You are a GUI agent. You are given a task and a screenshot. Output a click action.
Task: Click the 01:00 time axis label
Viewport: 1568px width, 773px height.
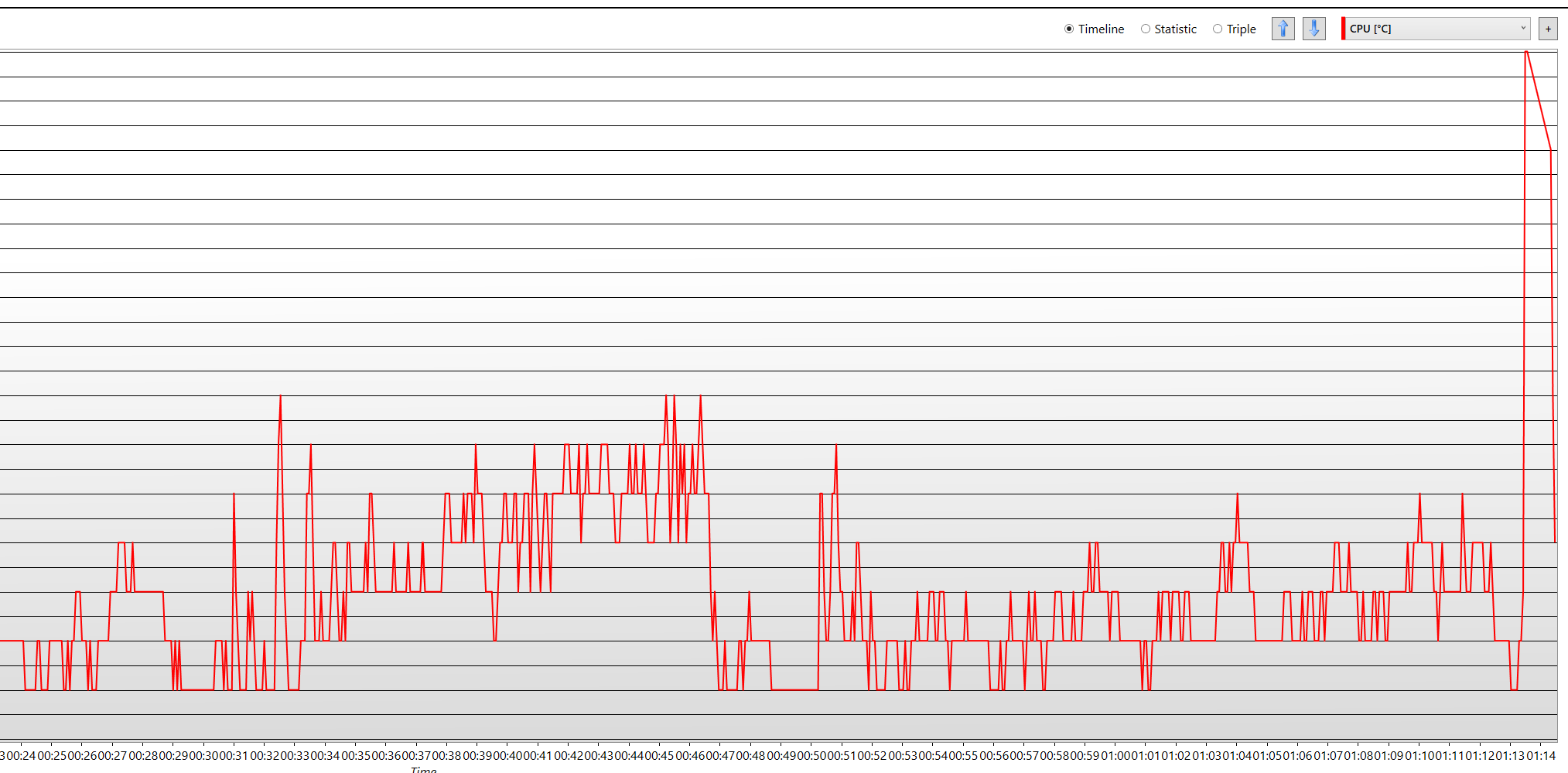point(1115,755)
